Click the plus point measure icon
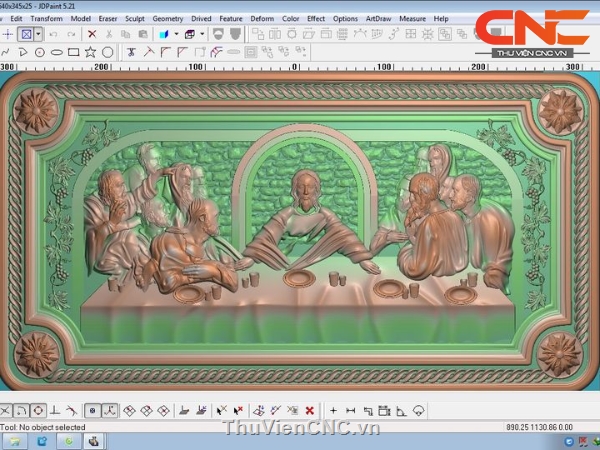This screenshot has width=600, height=450. point(333,411)
